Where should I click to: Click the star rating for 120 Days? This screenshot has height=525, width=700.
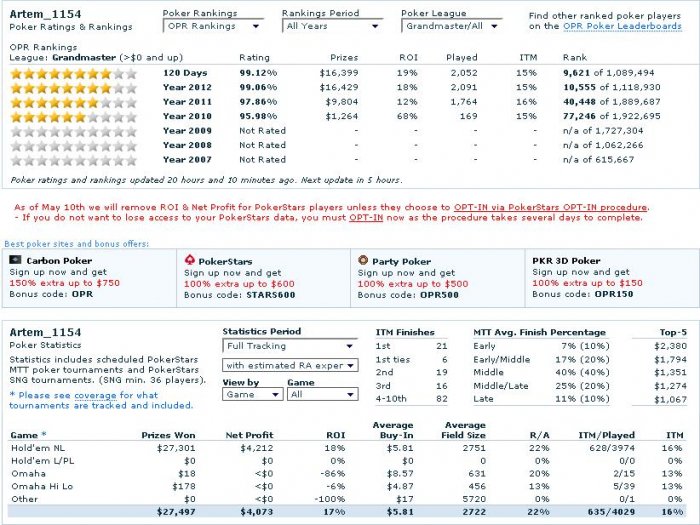(x=74, y=74)
